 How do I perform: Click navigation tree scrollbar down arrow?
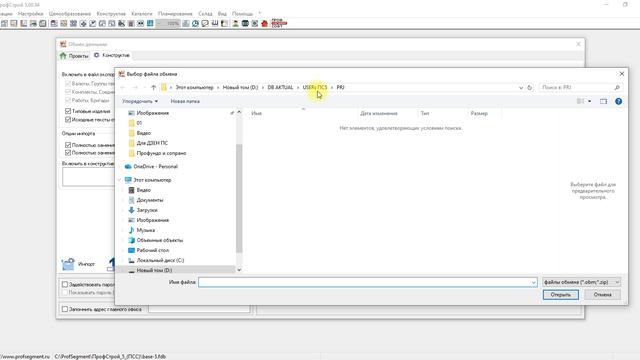pyautogui.click(x=239, y=270)
